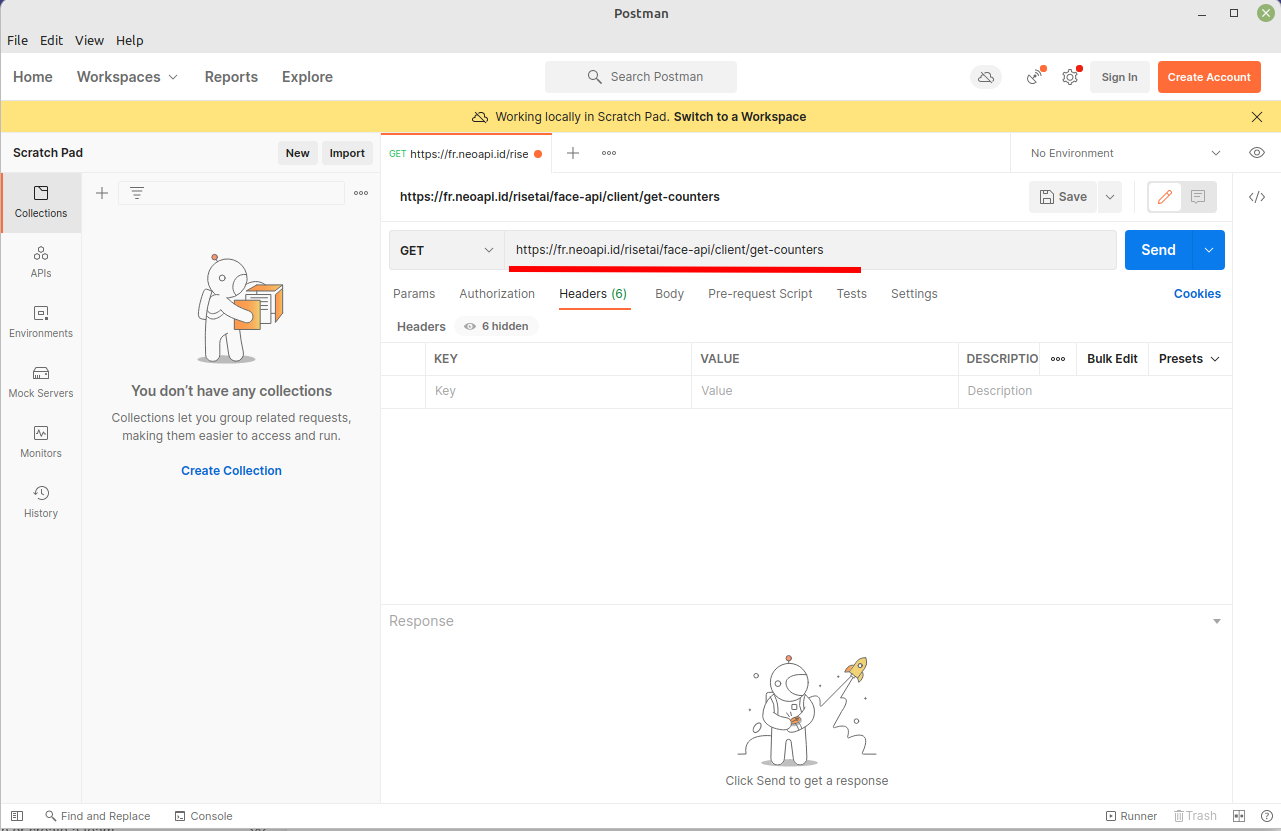
Task: Open the Cookies link
Action: pos(1197,294)
